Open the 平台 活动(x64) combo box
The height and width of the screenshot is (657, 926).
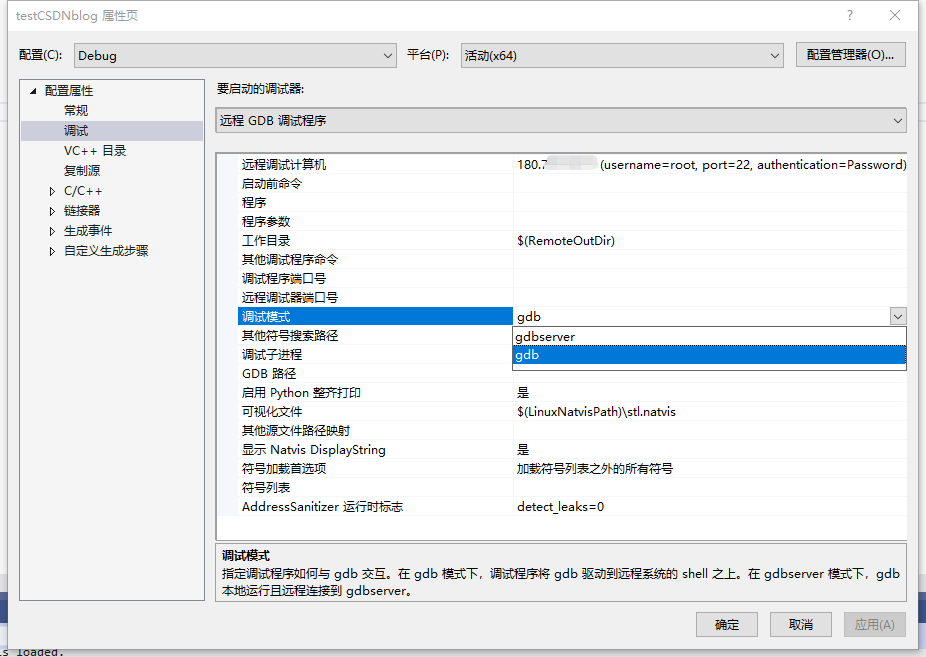coord(621,55)
